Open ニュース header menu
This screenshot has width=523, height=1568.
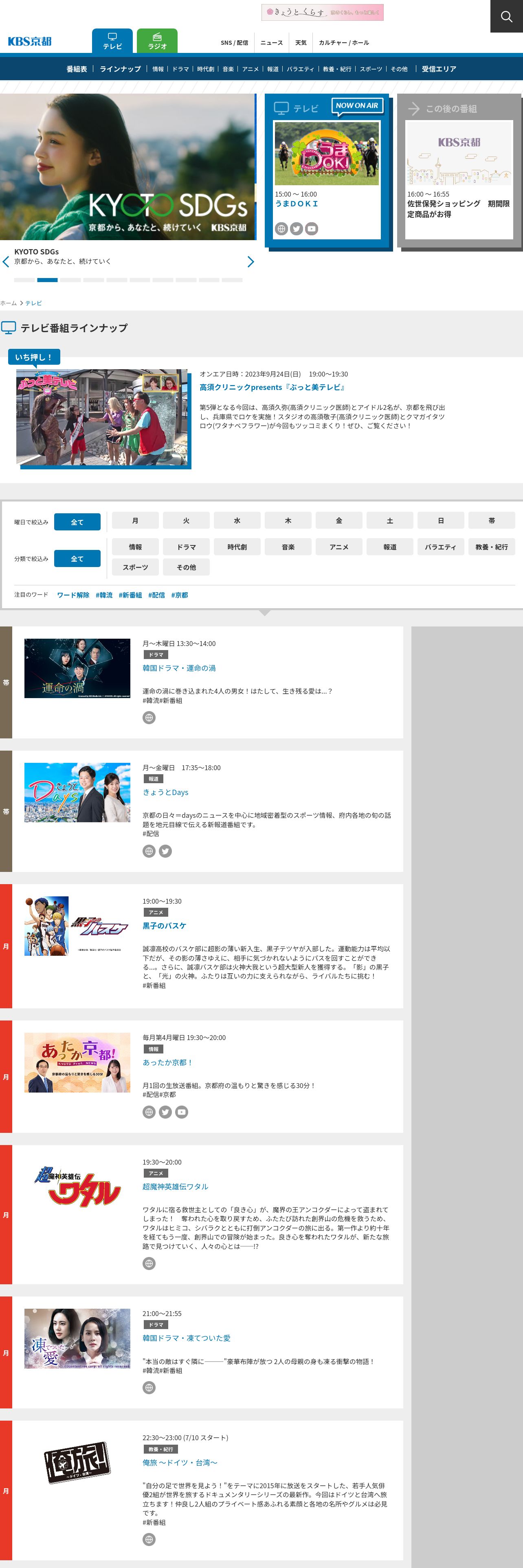pos(272,43)
